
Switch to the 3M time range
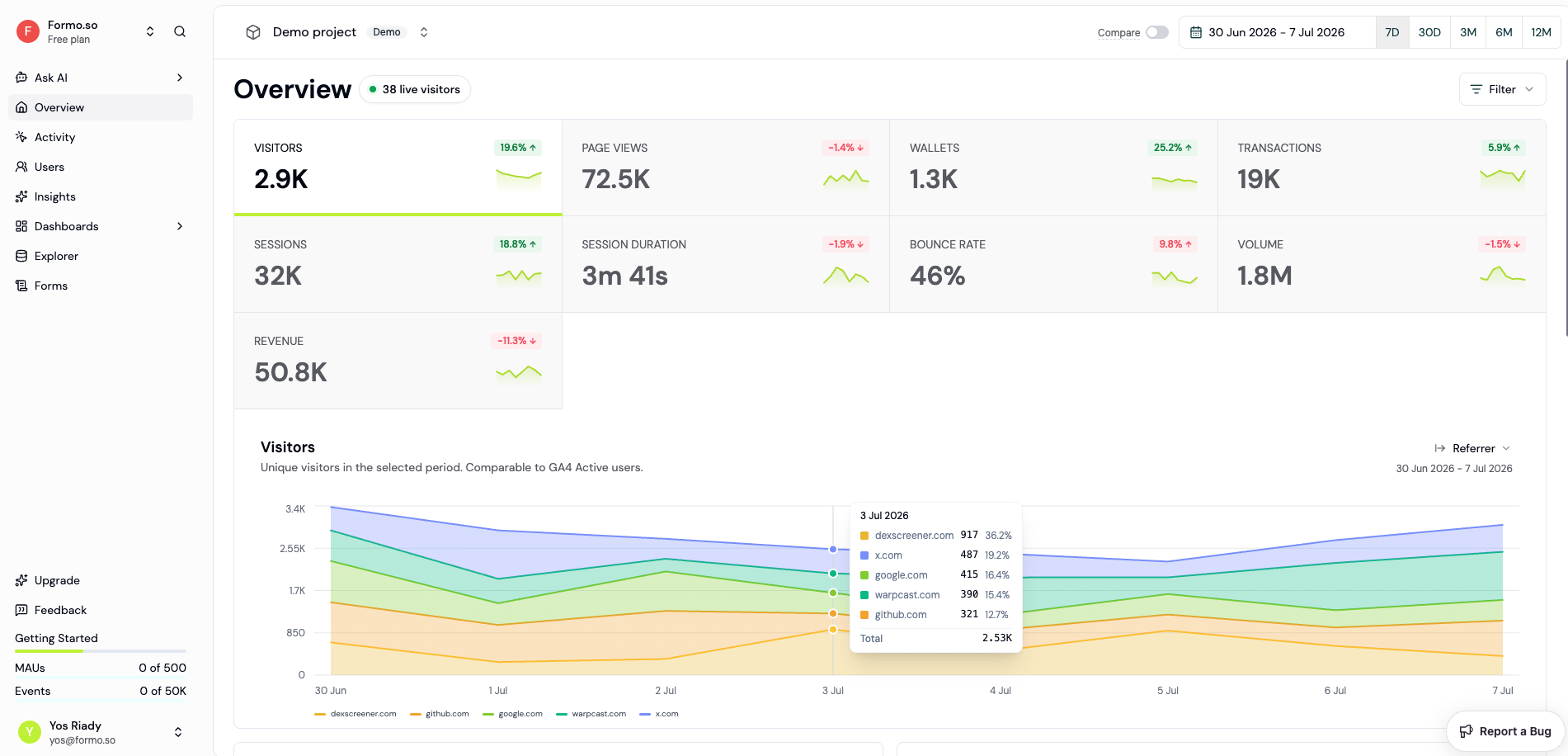(1468, 32)
